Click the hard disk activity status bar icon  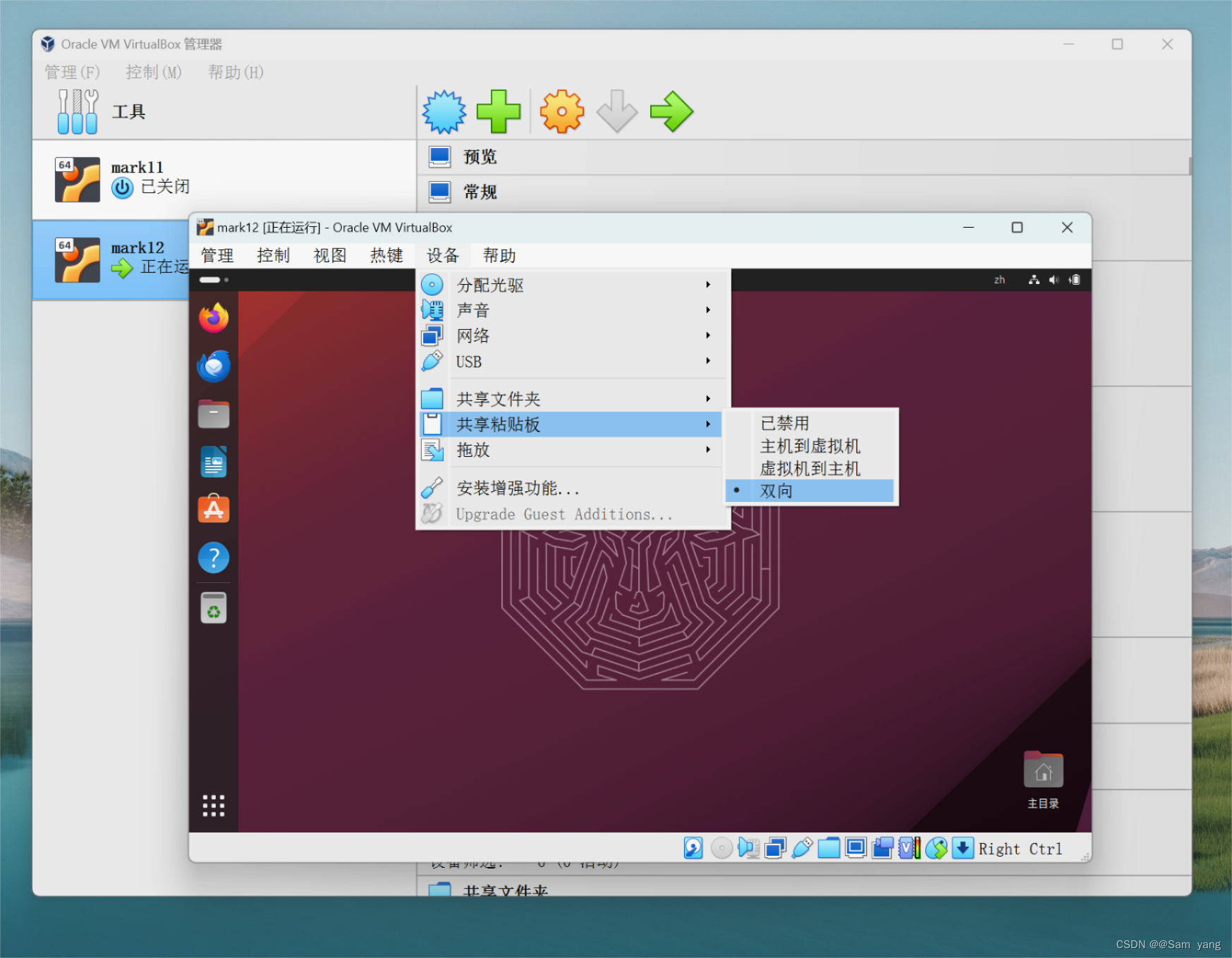(693, 848)
